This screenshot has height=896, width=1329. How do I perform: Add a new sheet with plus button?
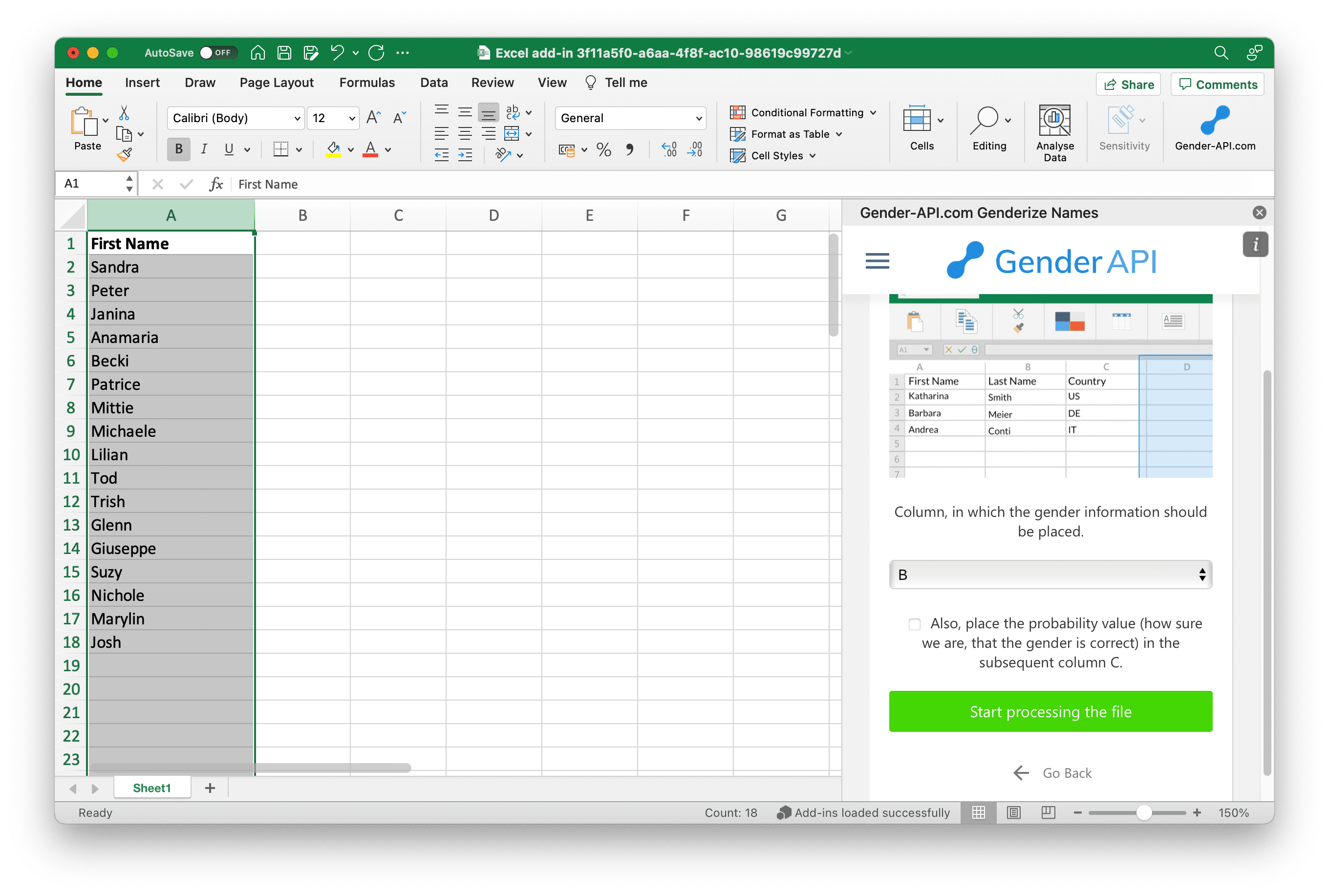(210, 788)
